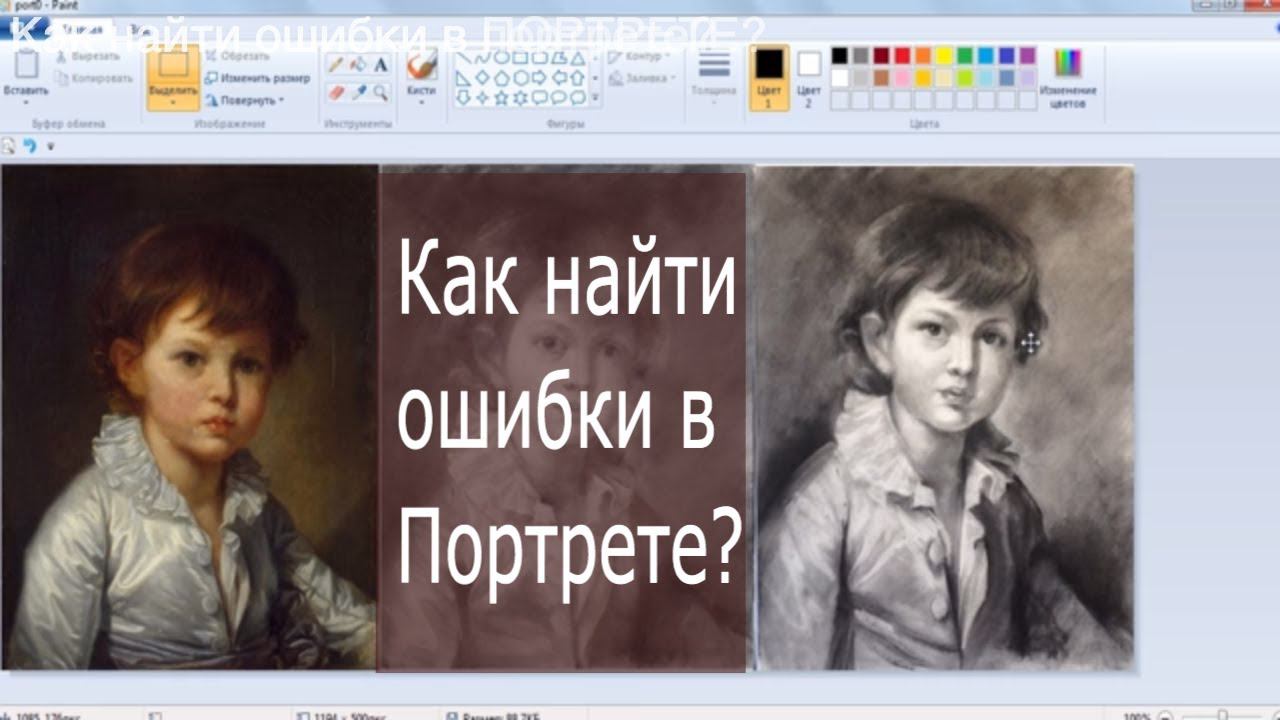Activate the Цвет 1 foreground color box
Screen dimensions: 1280x720
click(769, 77)
